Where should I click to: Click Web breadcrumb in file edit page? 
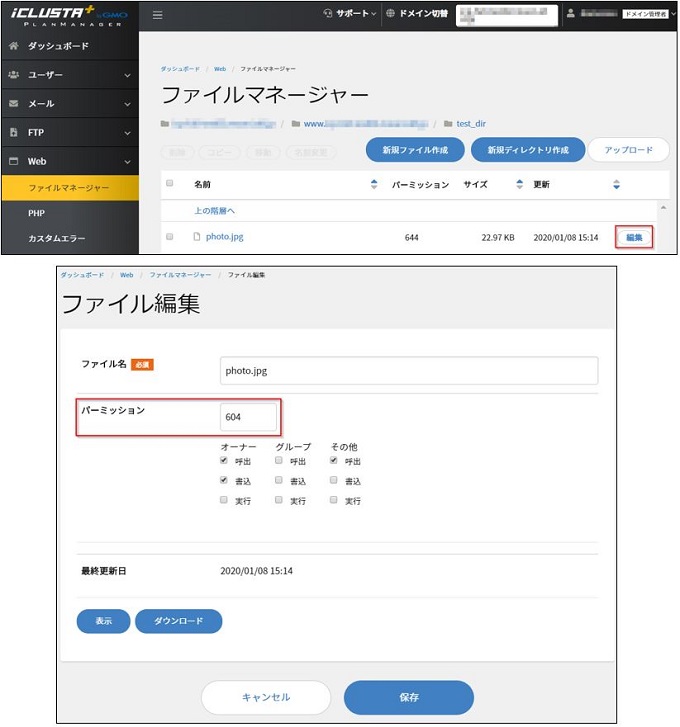click(x=126, y=275)
